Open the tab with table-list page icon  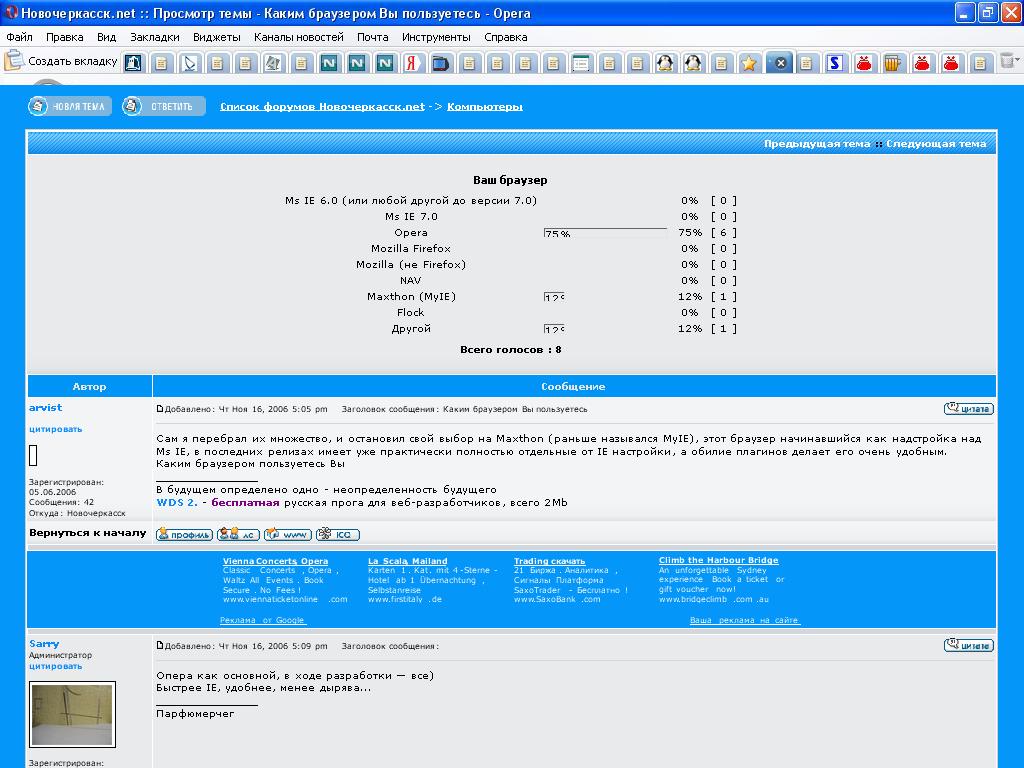coord(580,63)
